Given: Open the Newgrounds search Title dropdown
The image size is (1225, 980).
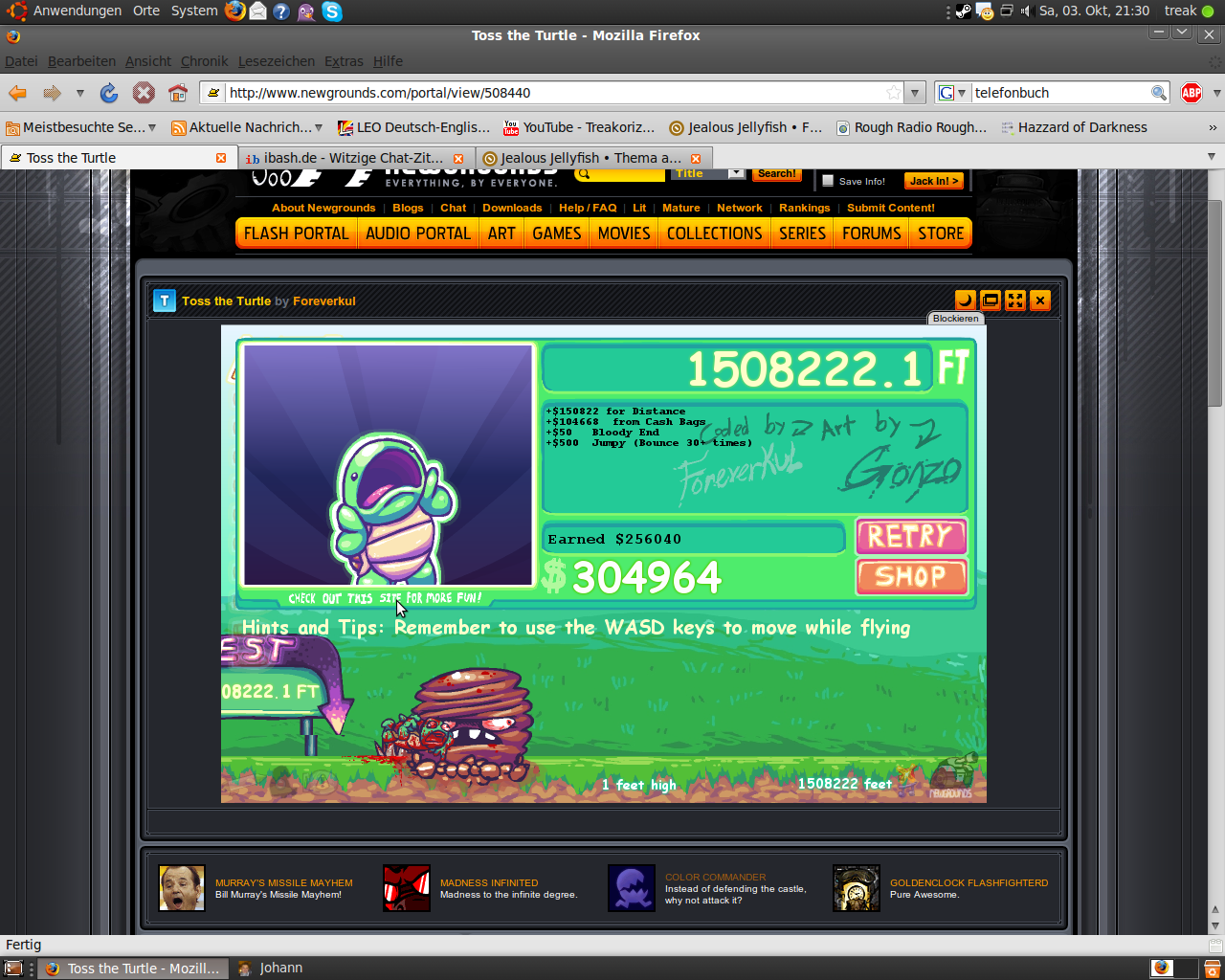Looking at the screenshot, I should [x=735, y=174].
